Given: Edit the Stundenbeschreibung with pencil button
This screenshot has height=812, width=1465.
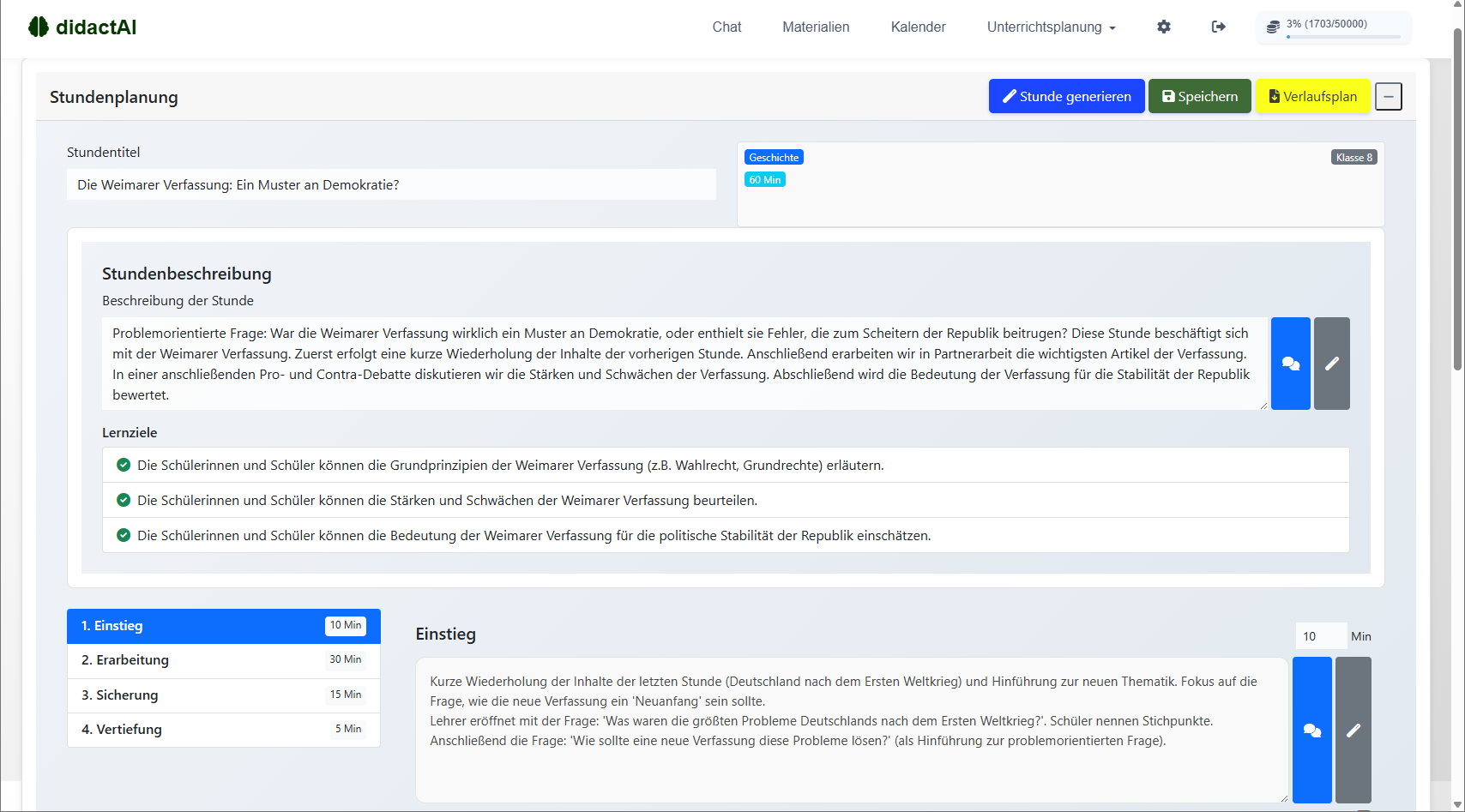Looking at the screenshot, I should [1332, 364].
